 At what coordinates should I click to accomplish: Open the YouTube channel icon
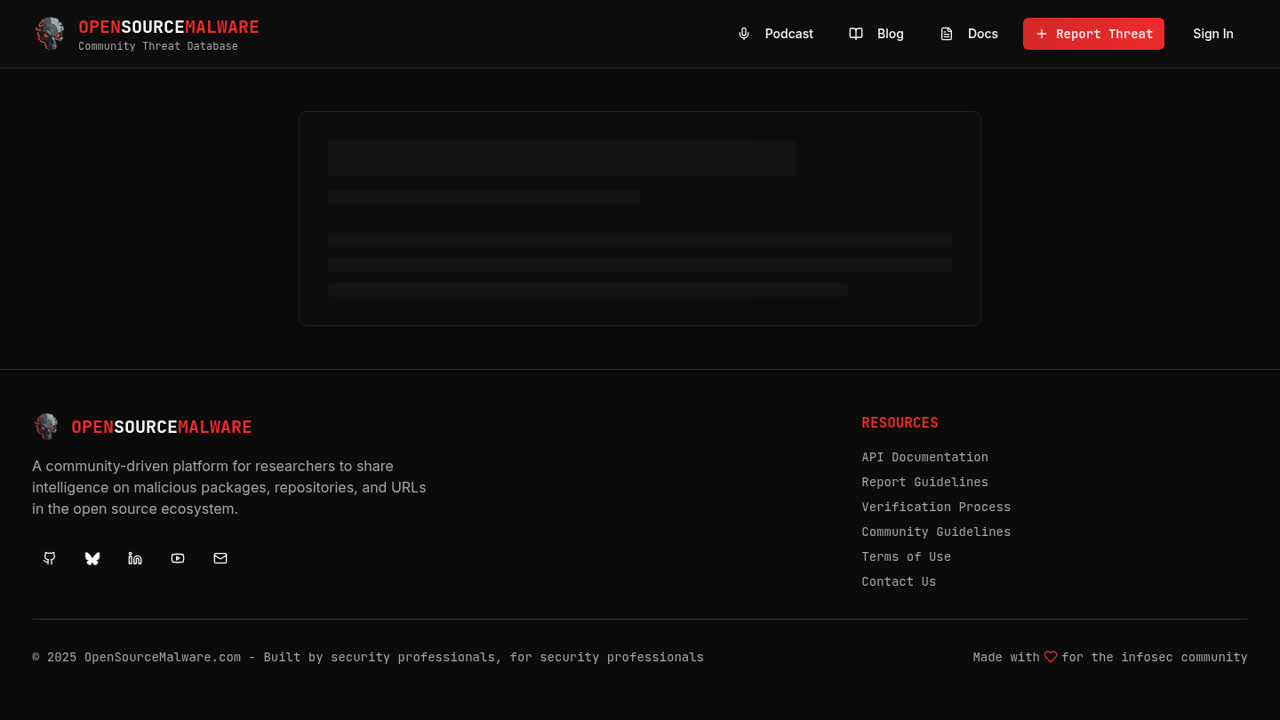(x=178, y=558)
